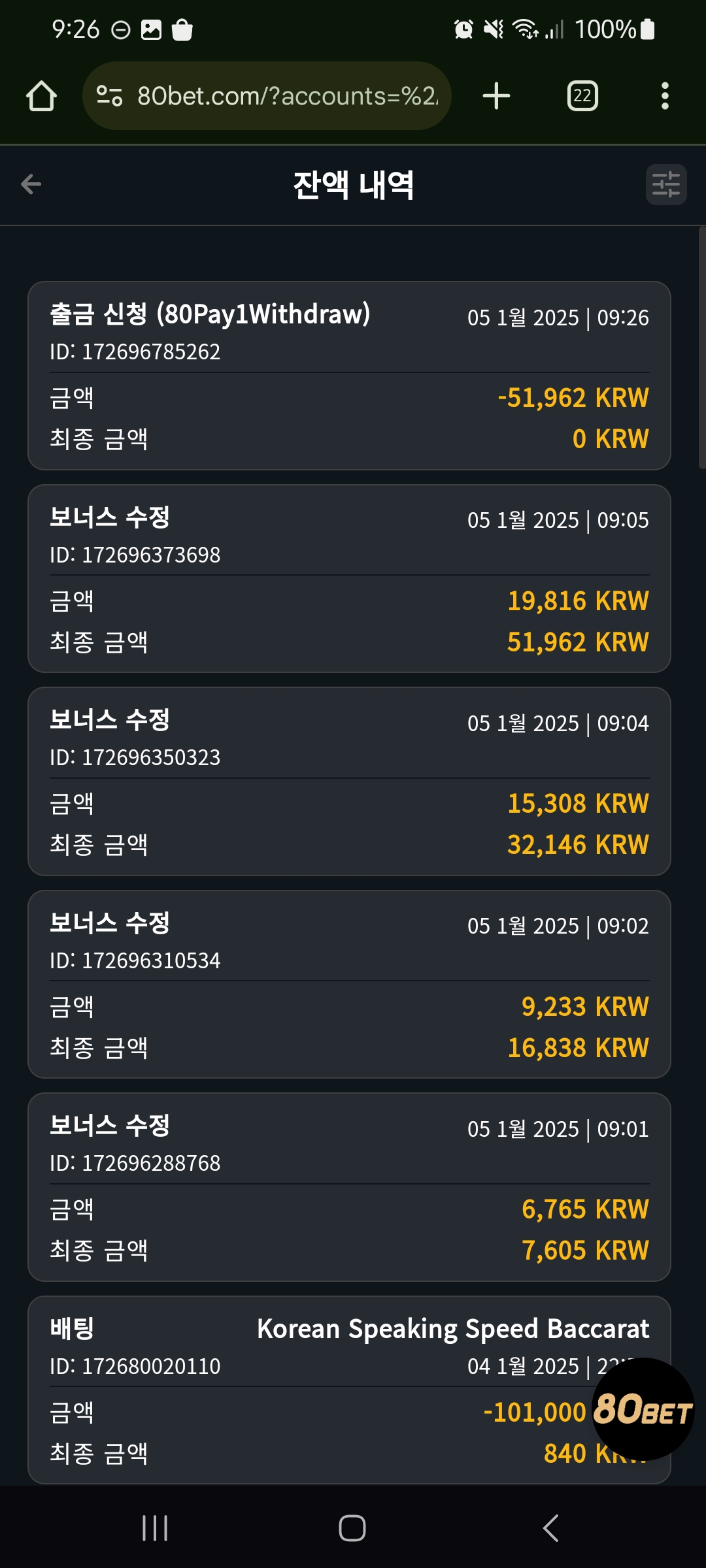Select the bonus adjustment entry with 15,308 KRW
Image resolution: width=706 pixels, height=1568 pixels.
(x=349, y=781)
